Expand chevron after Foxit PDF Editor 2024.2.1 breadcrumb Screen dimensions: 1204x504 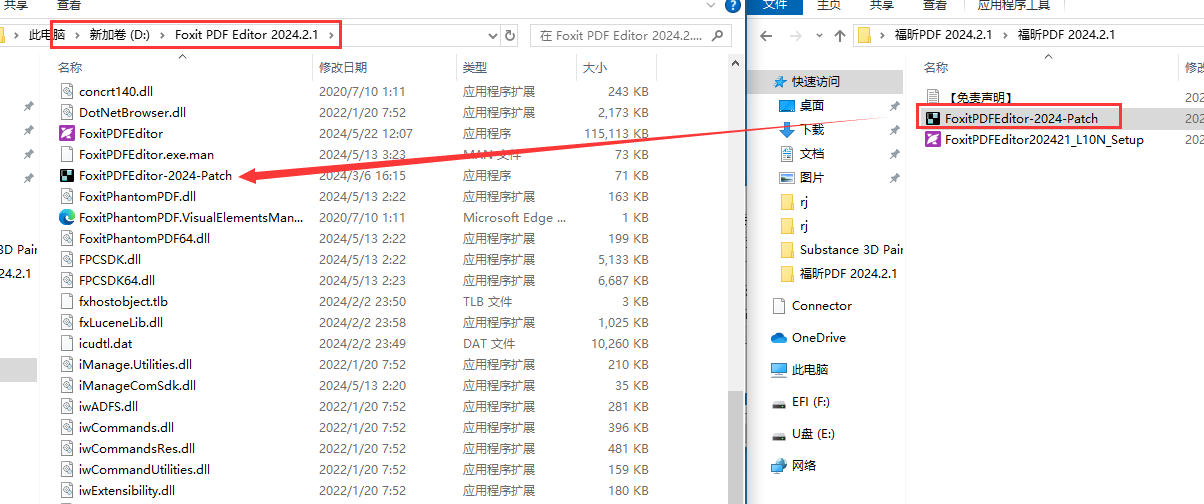coord(329,35)
